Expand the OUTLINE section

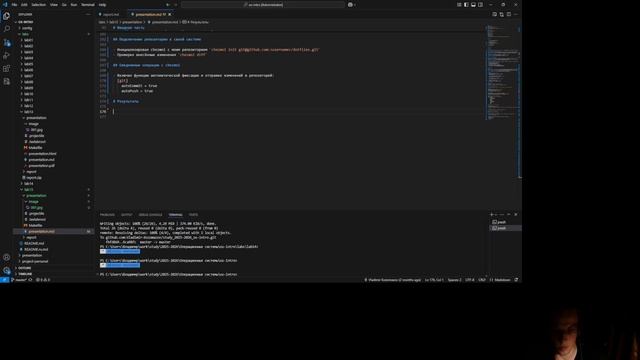(x=53, y=268)
